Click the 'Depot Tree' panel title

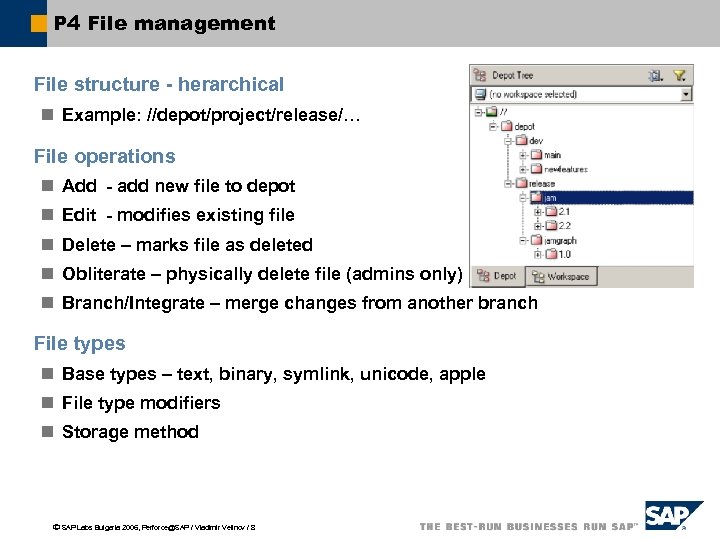click(512, 75)
